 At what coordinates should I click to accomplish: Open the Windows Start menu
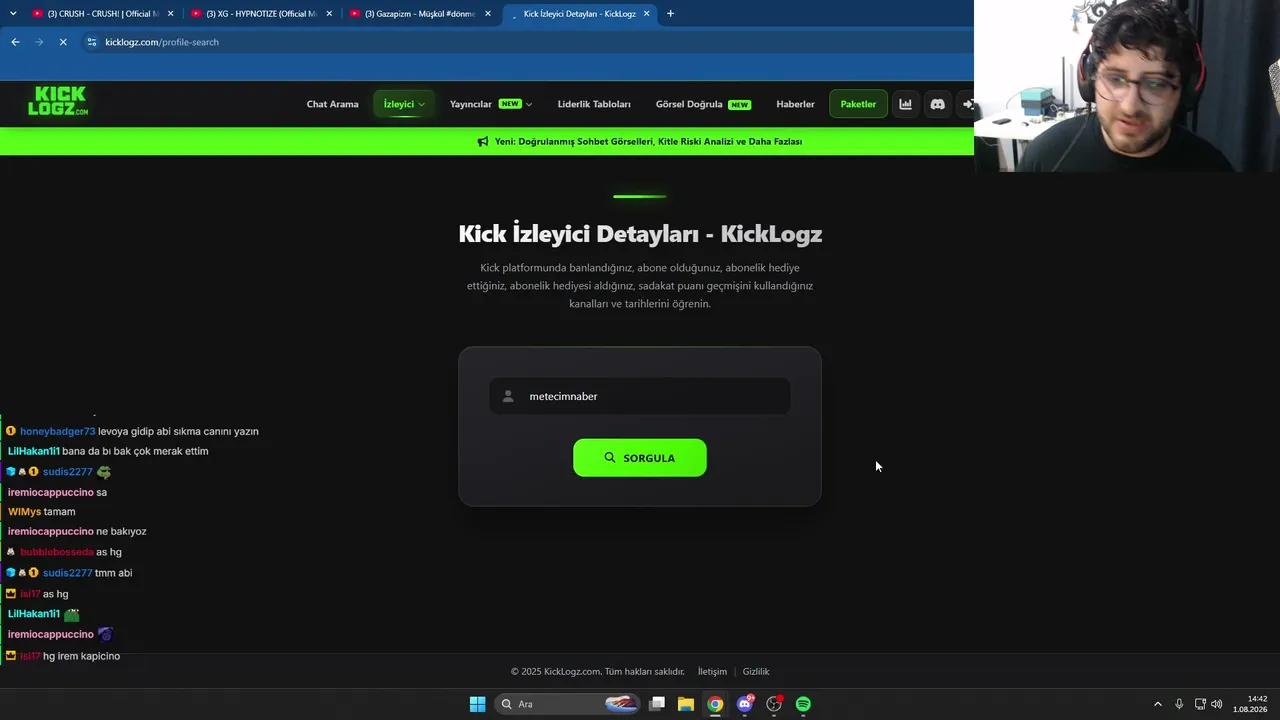point(477,704)
